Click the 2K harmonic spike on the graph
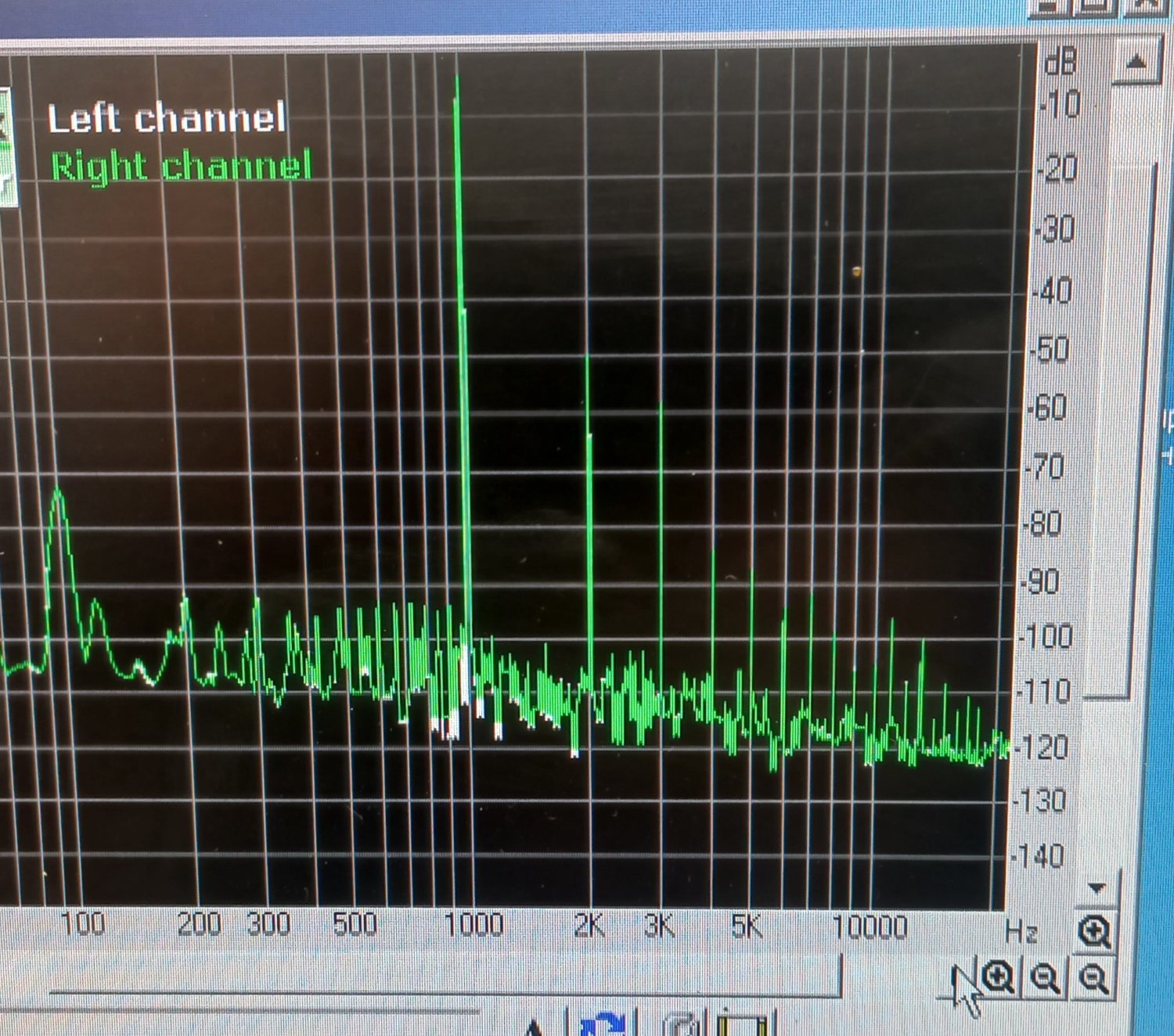The height and width of the screenshot is (1036, 1174). [x=589, y=469]
